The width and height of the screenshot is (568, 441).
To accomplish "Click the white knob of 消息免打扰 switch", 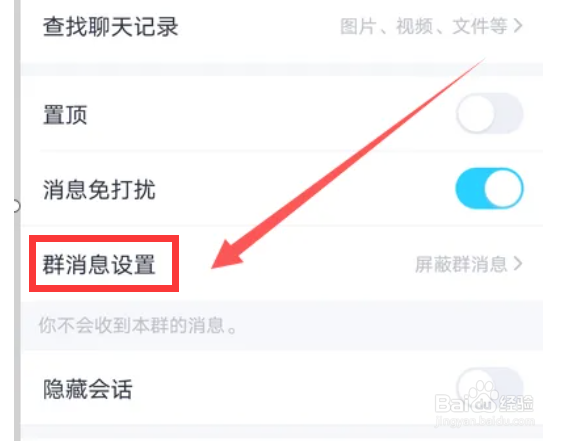I will pos(503,188).
